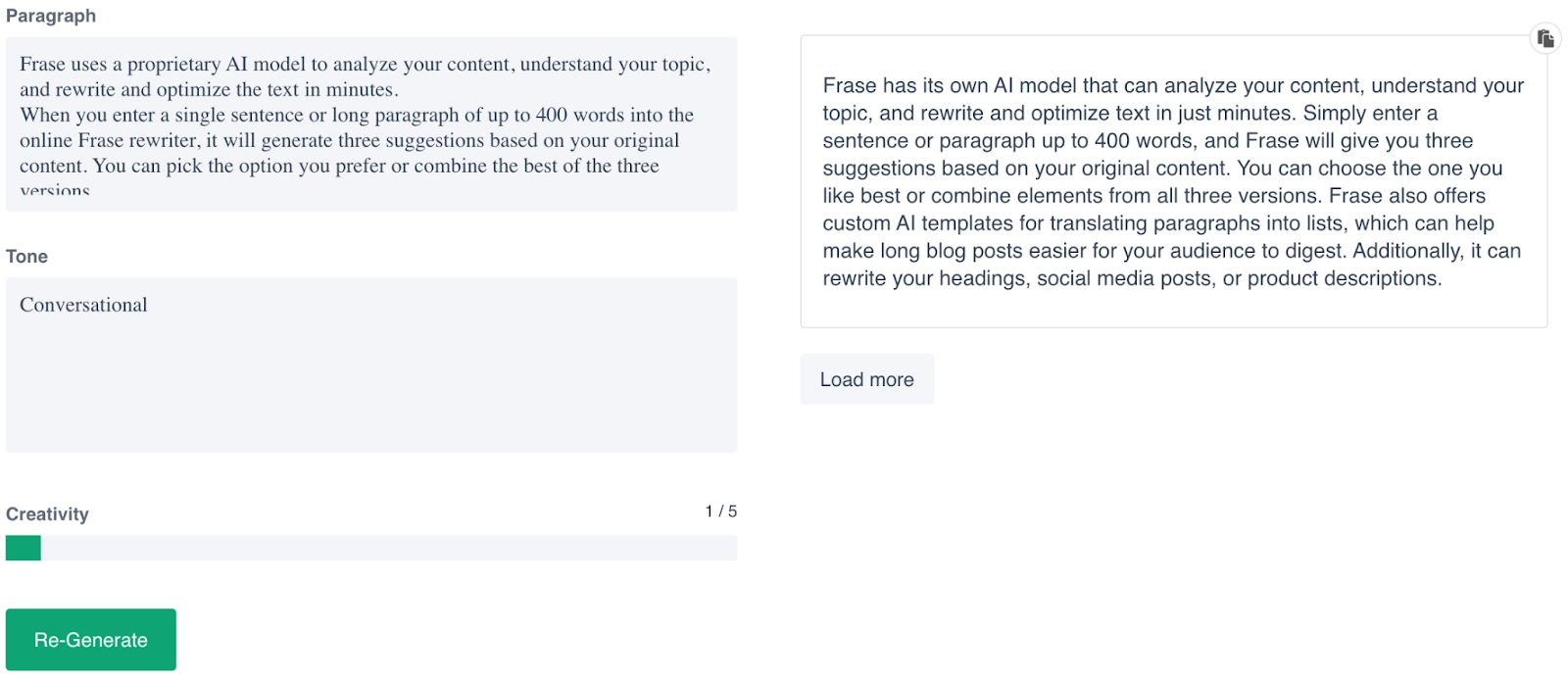Click the Paragraph section label

coord(51,15)
